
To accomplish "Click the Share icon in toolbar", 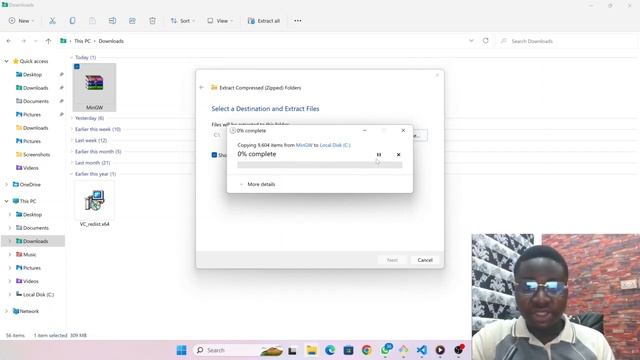I will click(x=132, y=21).
